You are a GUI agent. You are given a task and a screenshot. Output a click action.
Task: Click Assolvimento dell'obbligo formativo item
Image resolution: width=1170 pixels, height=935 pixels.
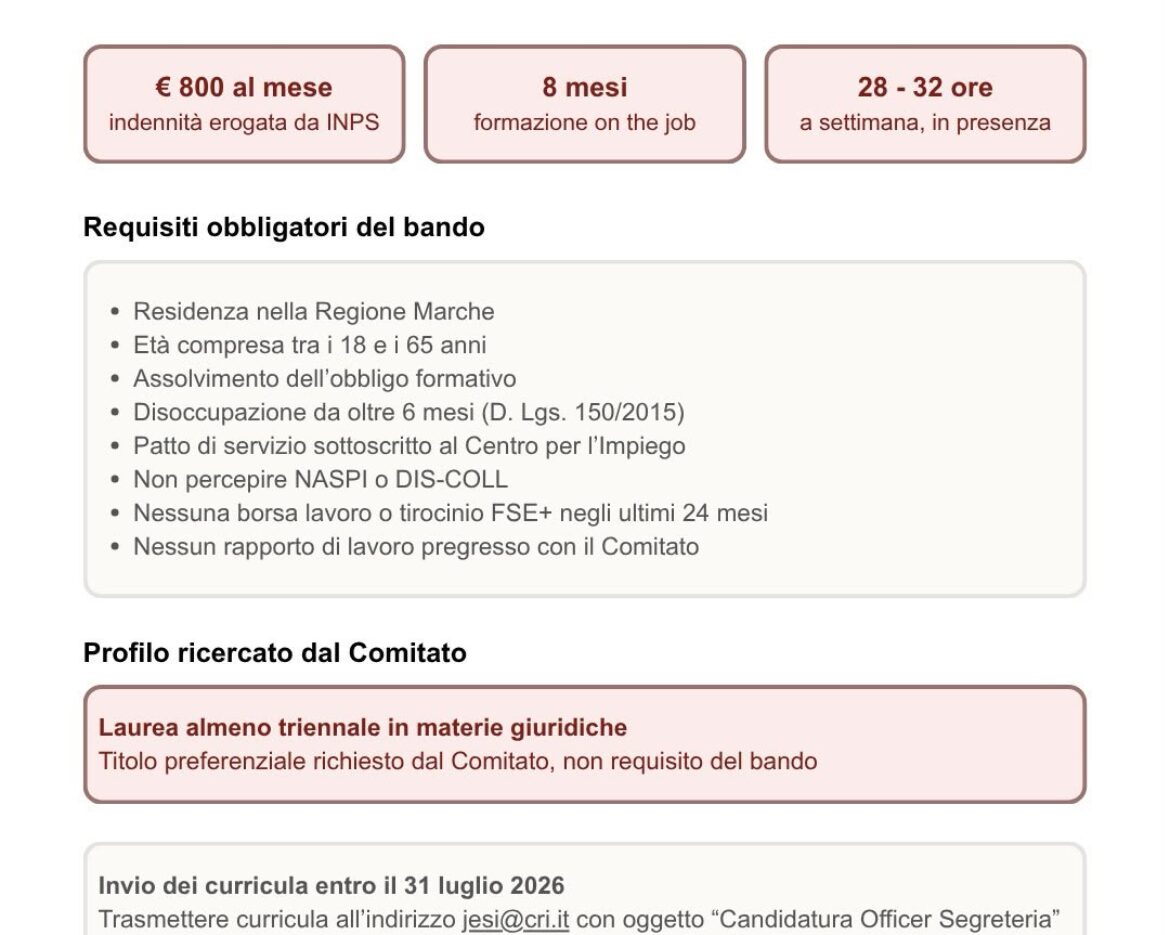coord(325,378)
